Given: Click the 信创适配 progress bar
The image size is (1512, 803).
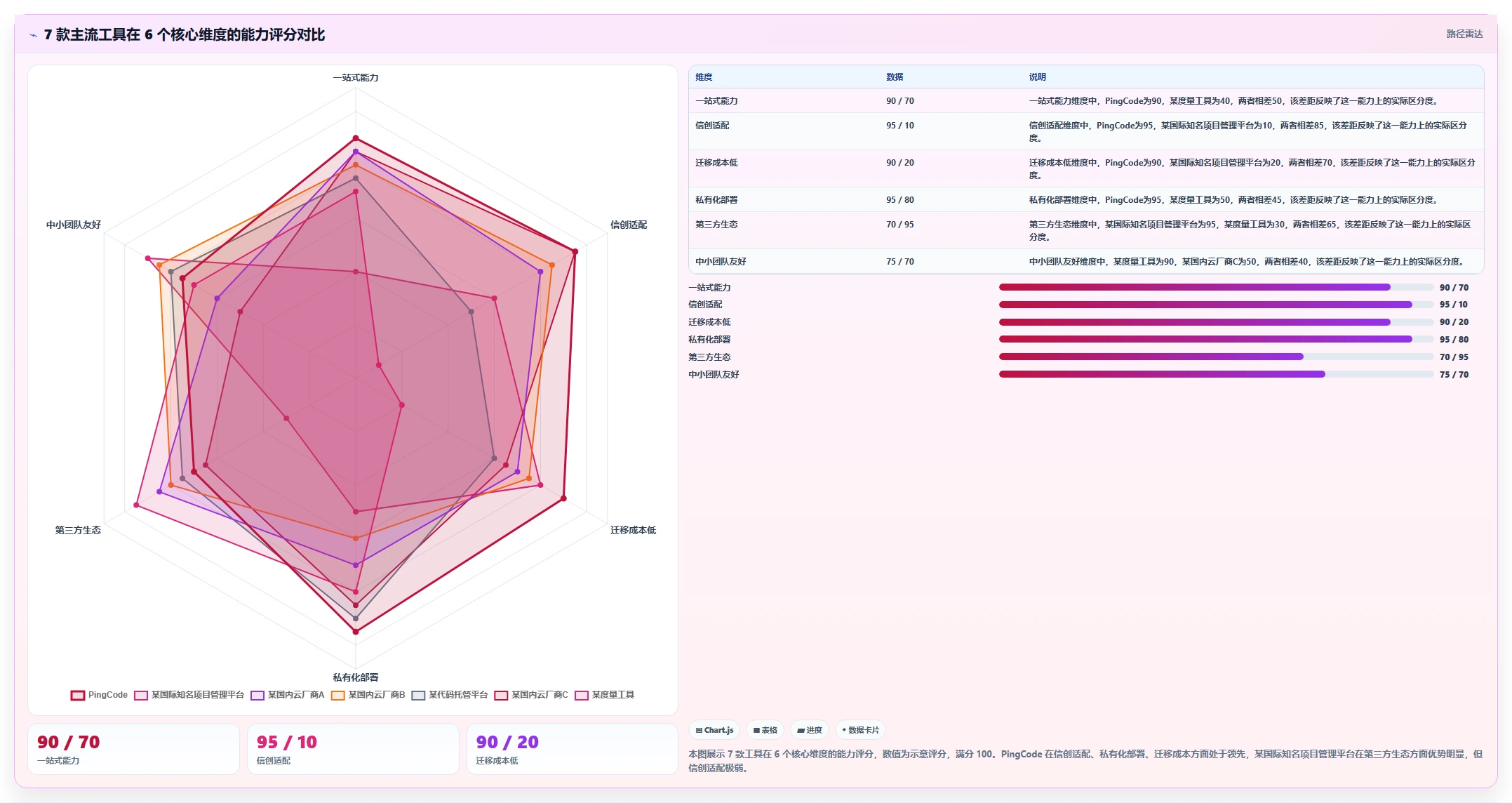Looking at the screenshot, I should [1216, 305].
